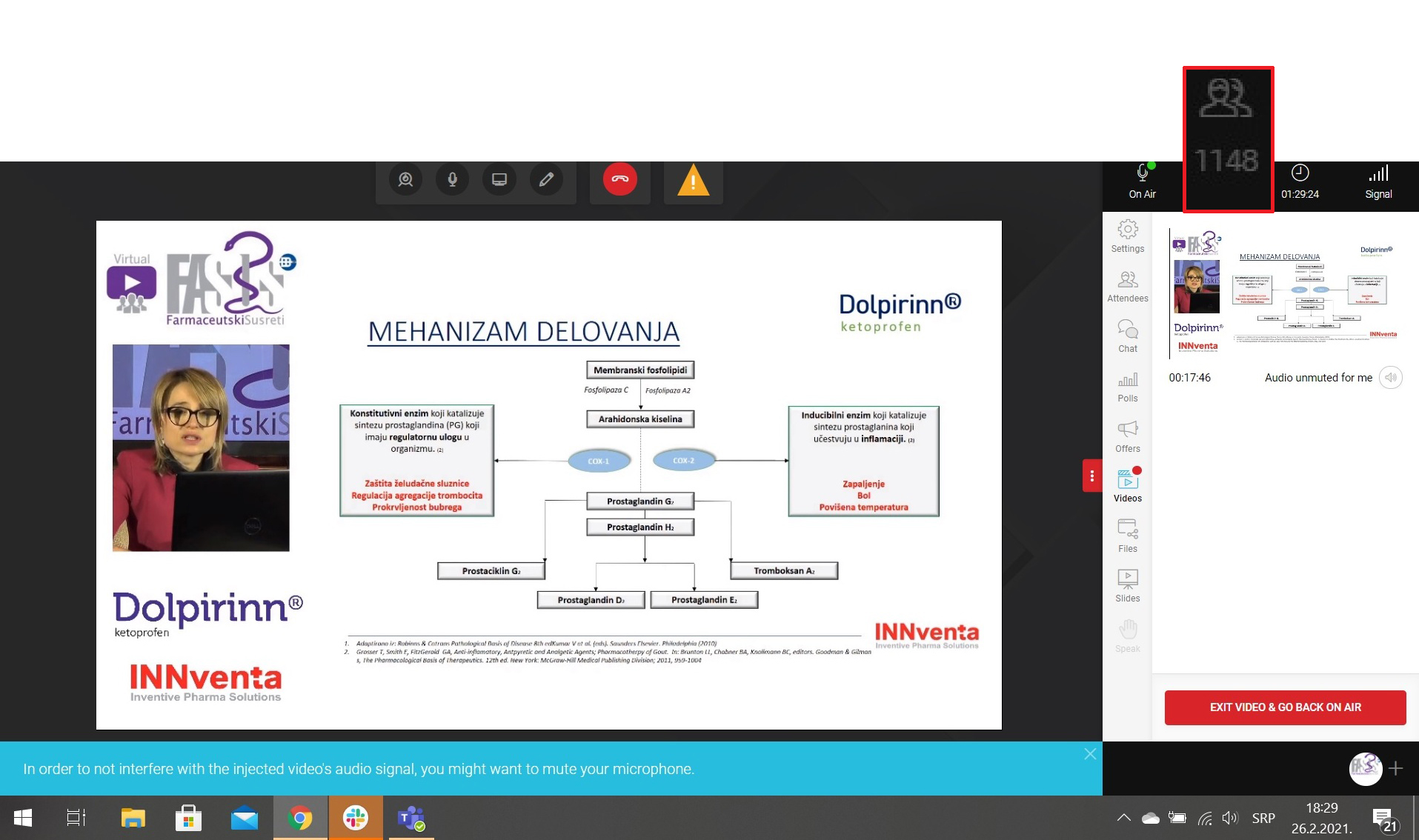
Task: Switch to Slack on the taskbar
Action: (356, 818)
